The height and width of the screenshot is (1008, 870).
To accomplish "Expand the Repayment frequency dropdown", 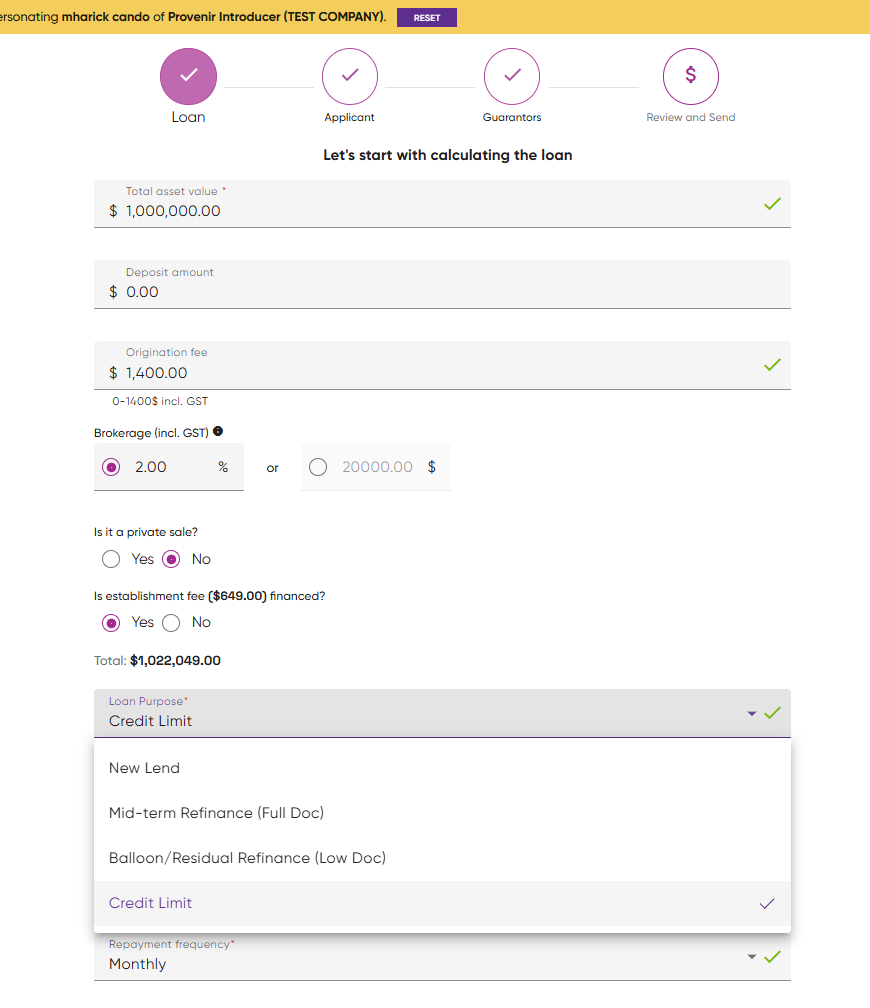I will coord(442,957).
